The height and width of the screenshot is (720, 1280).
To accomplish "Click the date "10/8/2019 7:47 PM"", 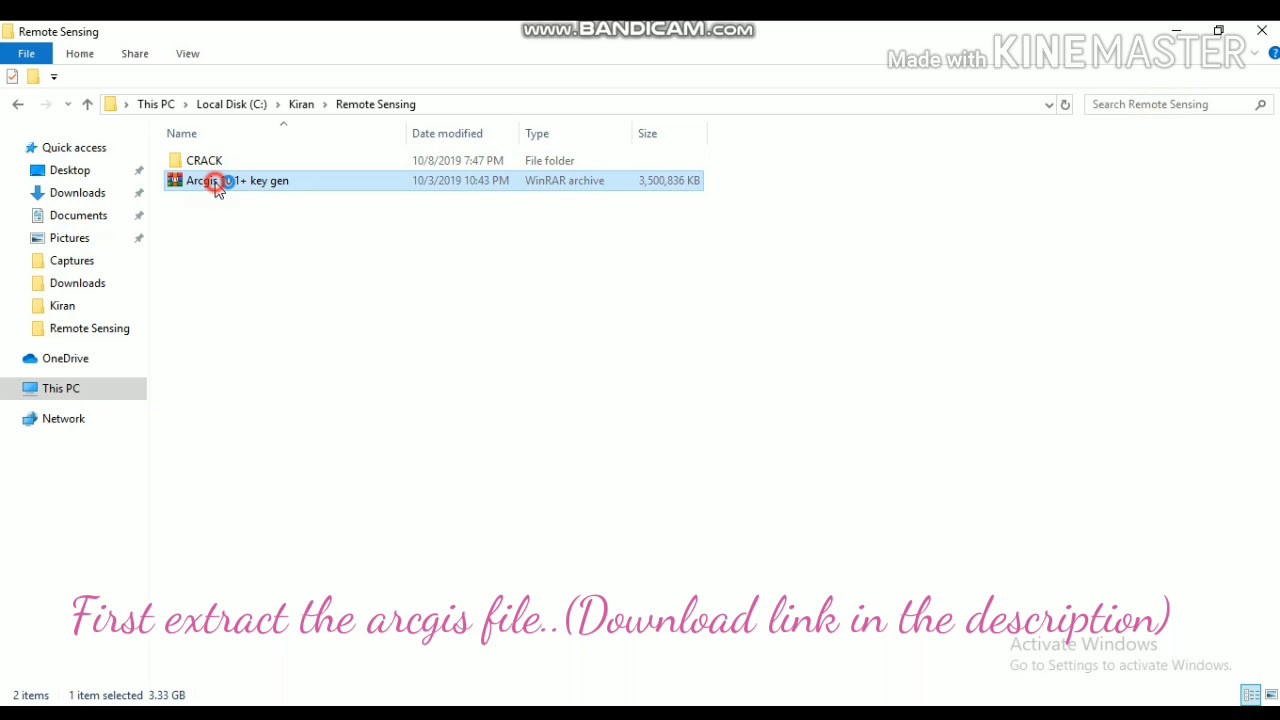I will (458, 160).
